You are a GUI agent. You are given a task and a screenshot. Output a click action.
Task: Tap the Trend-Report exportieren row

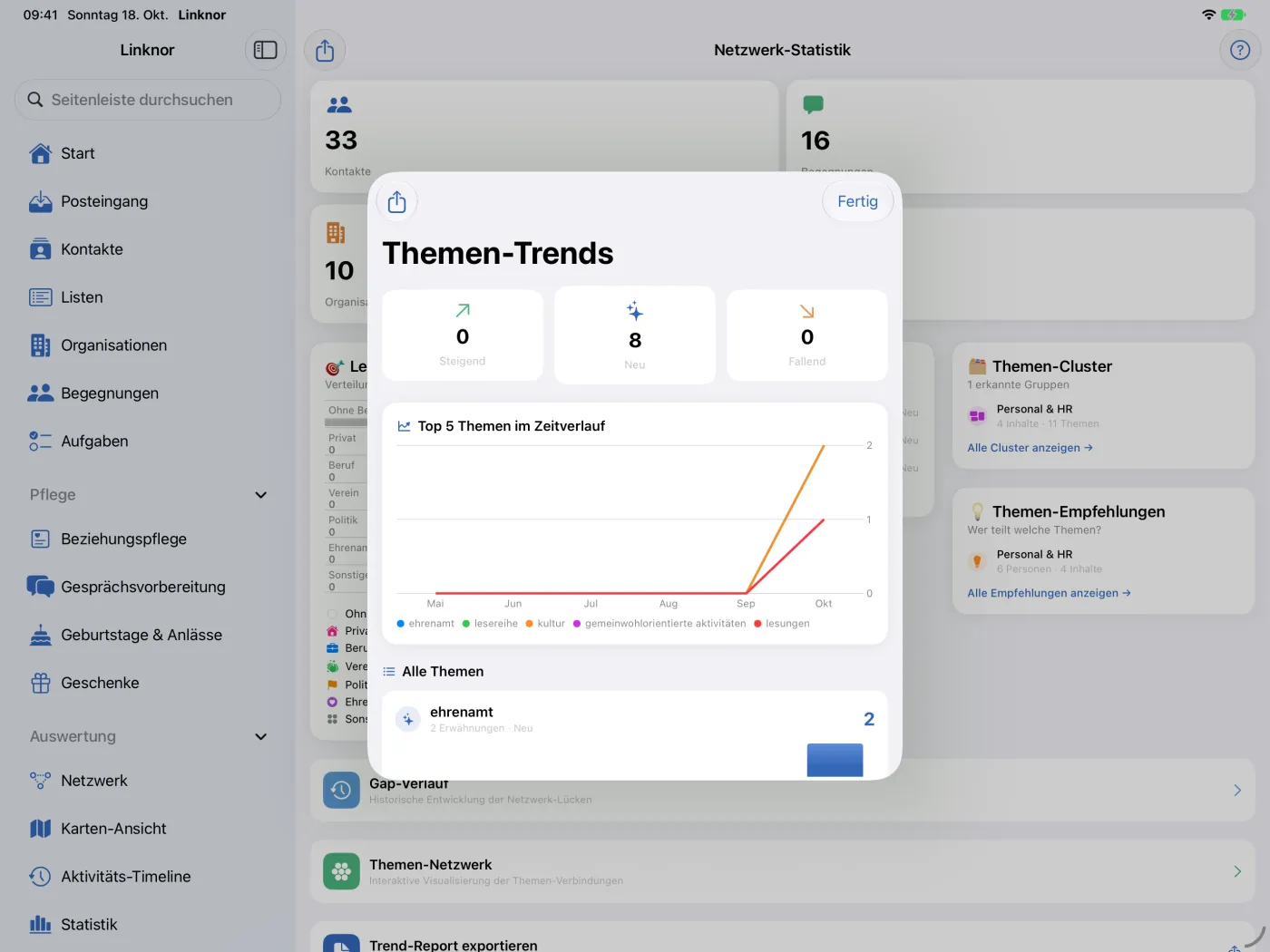(783, 937)
